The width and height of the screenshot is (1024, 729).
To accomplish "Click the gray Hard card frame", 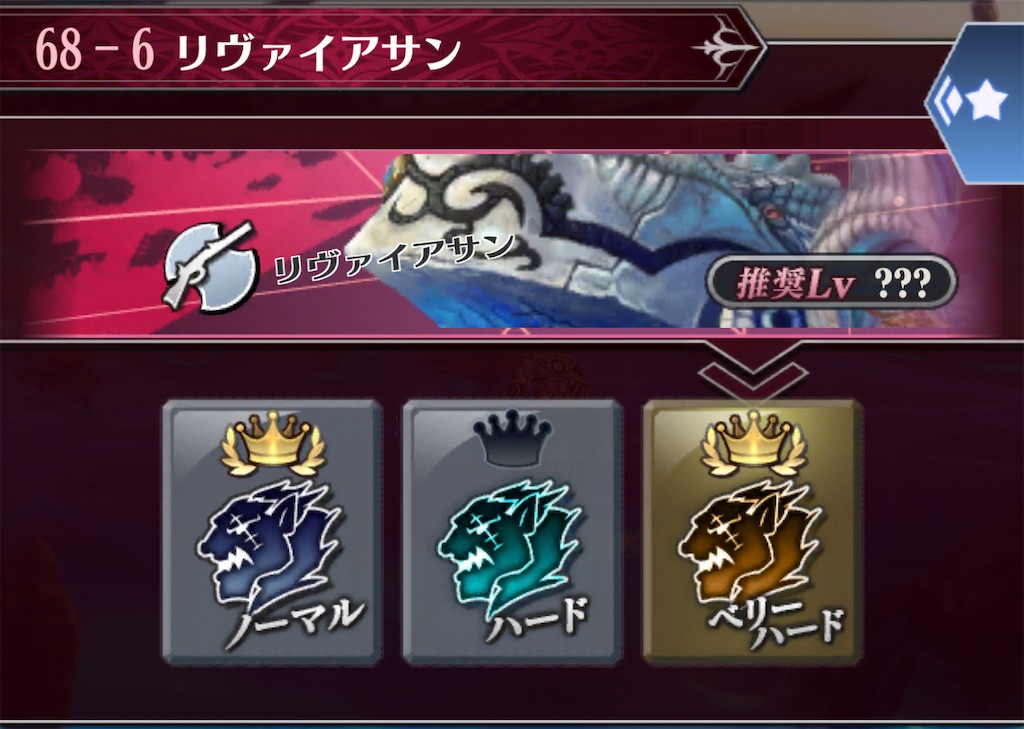I will point(511,532).
